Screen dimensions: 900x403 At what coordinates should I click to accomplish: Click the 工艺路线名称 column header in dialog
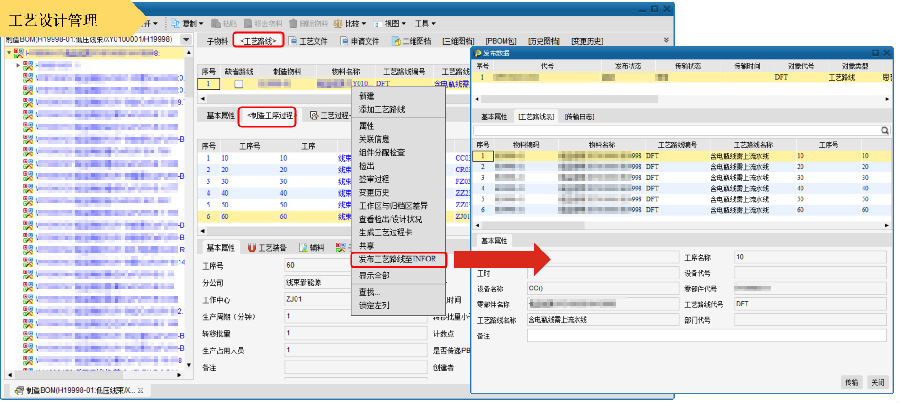[752, 145]
